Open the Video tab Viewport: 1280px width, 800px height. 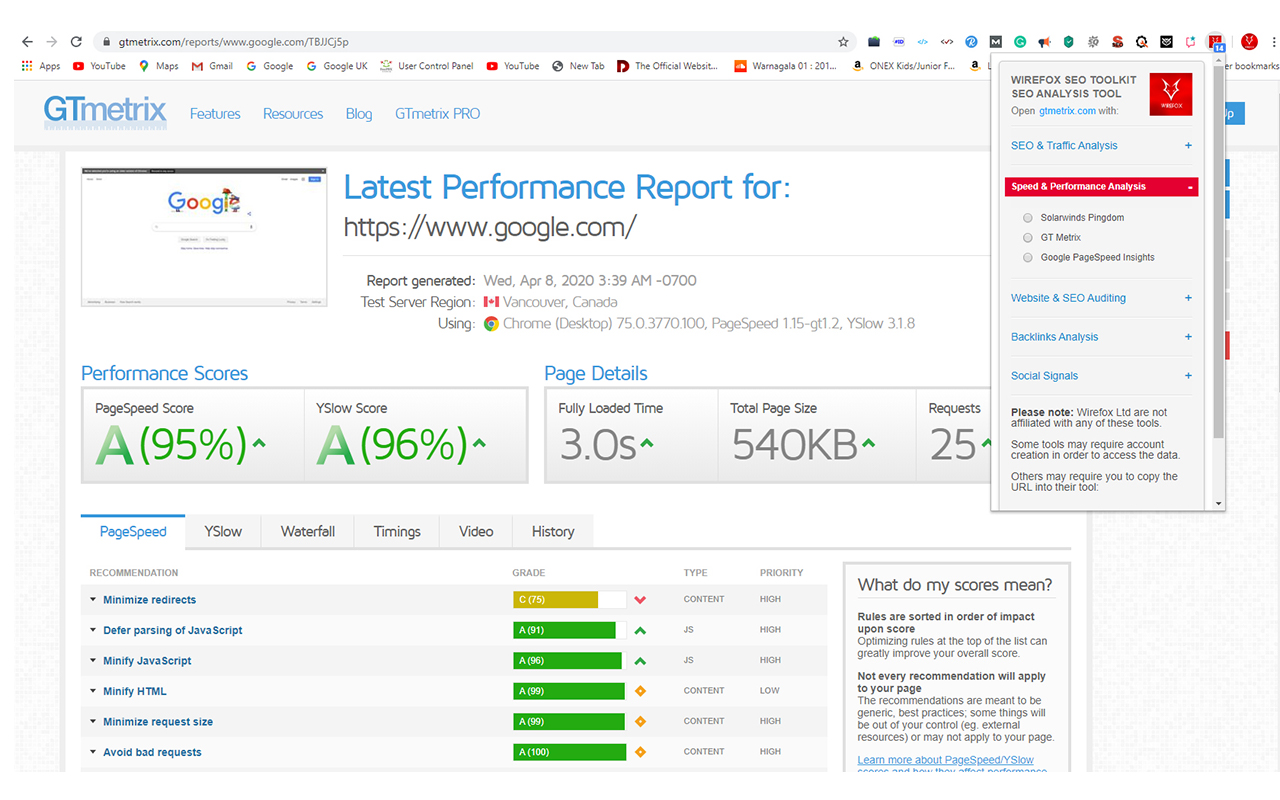pyautogui.click(x=476, y=532)
